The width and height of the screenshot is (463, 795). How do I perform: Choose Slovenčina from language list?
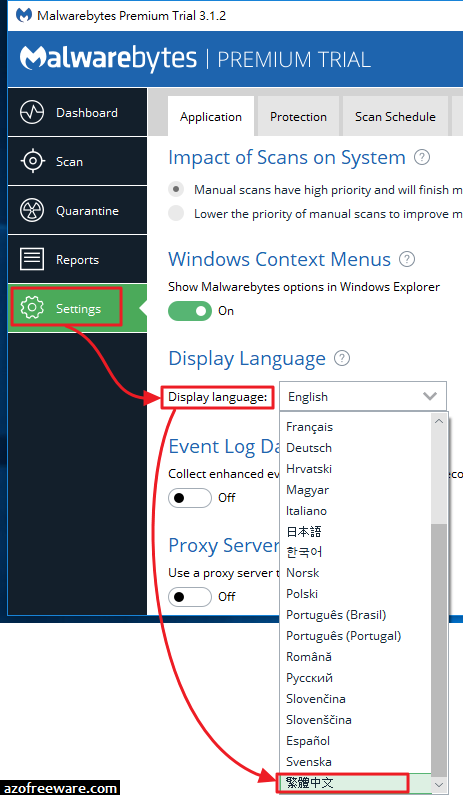point(355,699)
